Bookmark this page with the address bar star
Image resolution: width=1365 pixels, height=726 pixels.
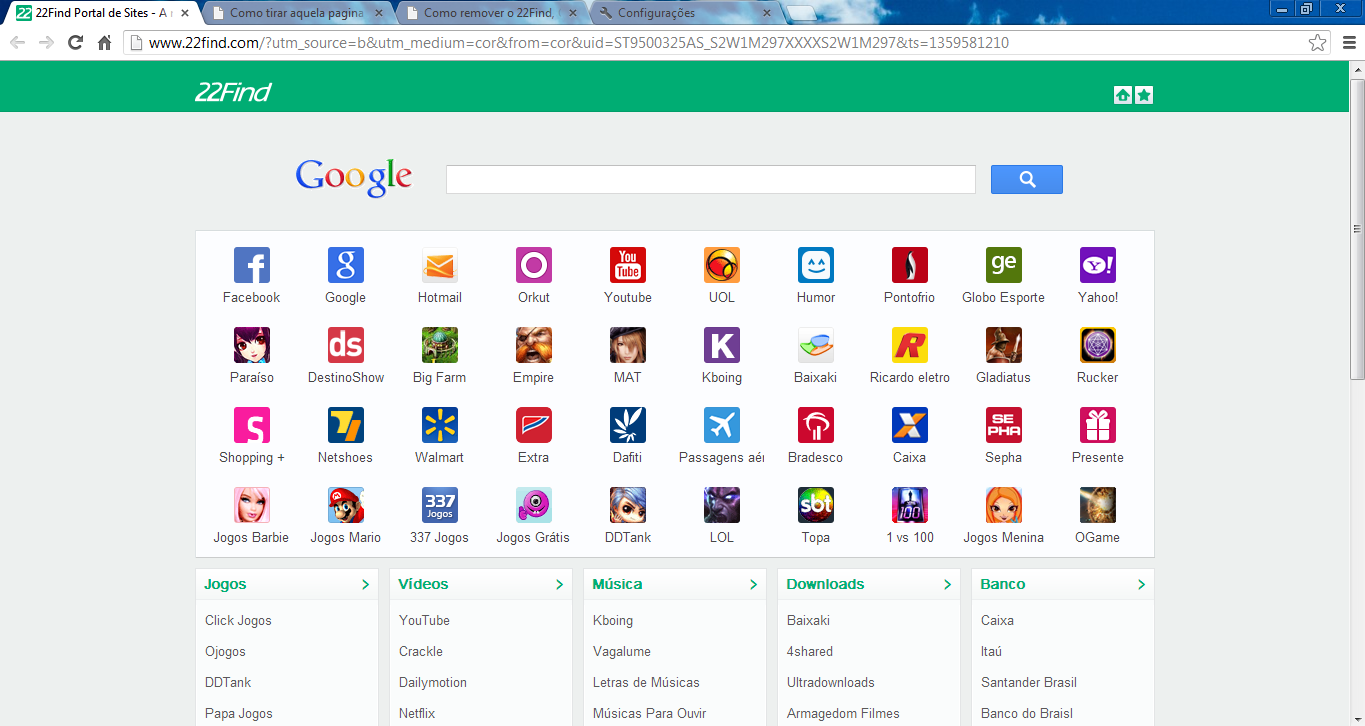click(x=1318, y=43)
